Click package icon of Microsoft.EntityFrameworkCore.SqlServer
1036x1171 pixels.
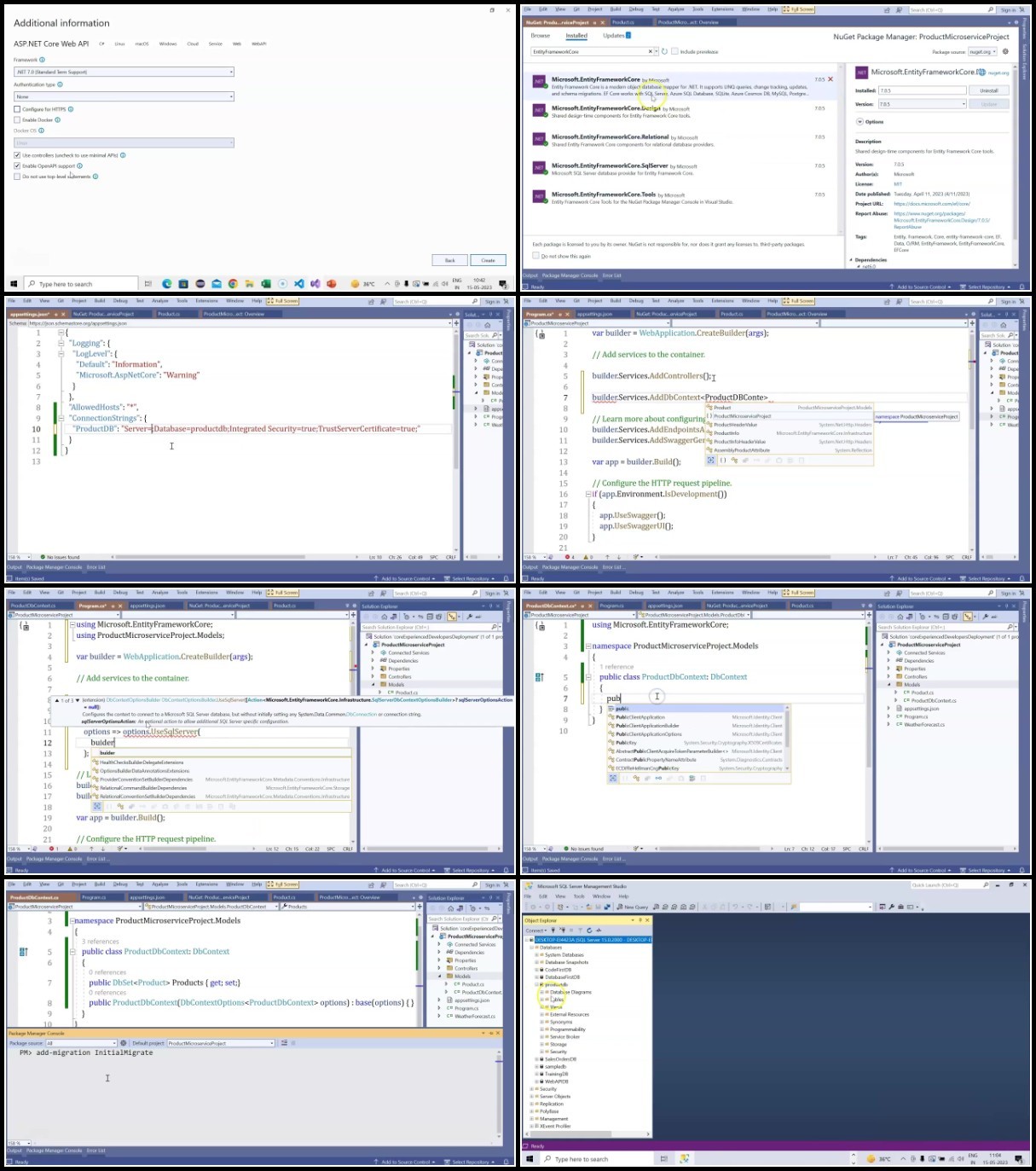click(539, 168)
